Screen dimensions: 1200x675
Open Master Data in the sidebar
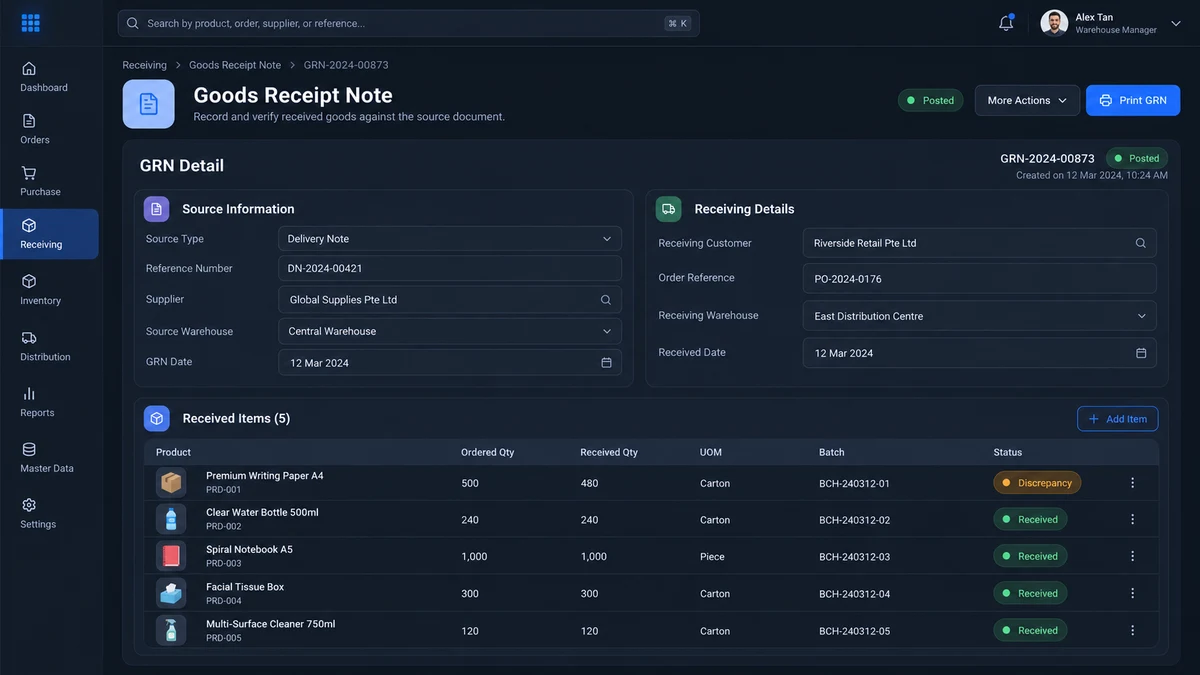47,458
